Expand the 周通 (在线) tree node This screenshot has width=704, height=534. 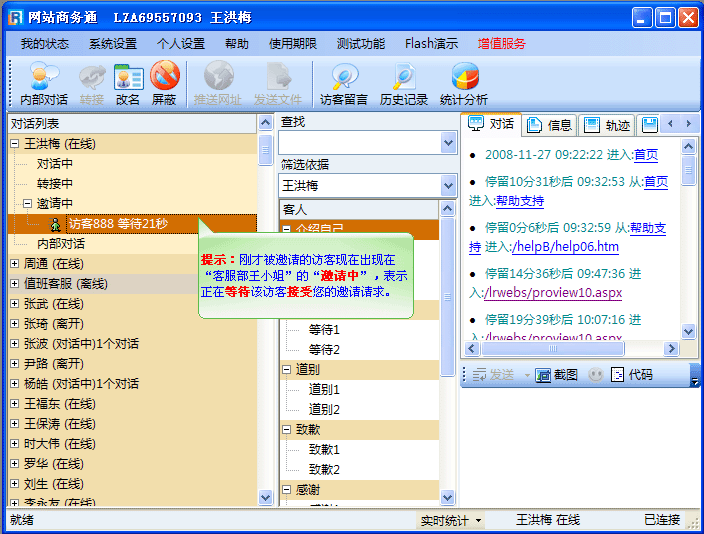coord(15,264)
